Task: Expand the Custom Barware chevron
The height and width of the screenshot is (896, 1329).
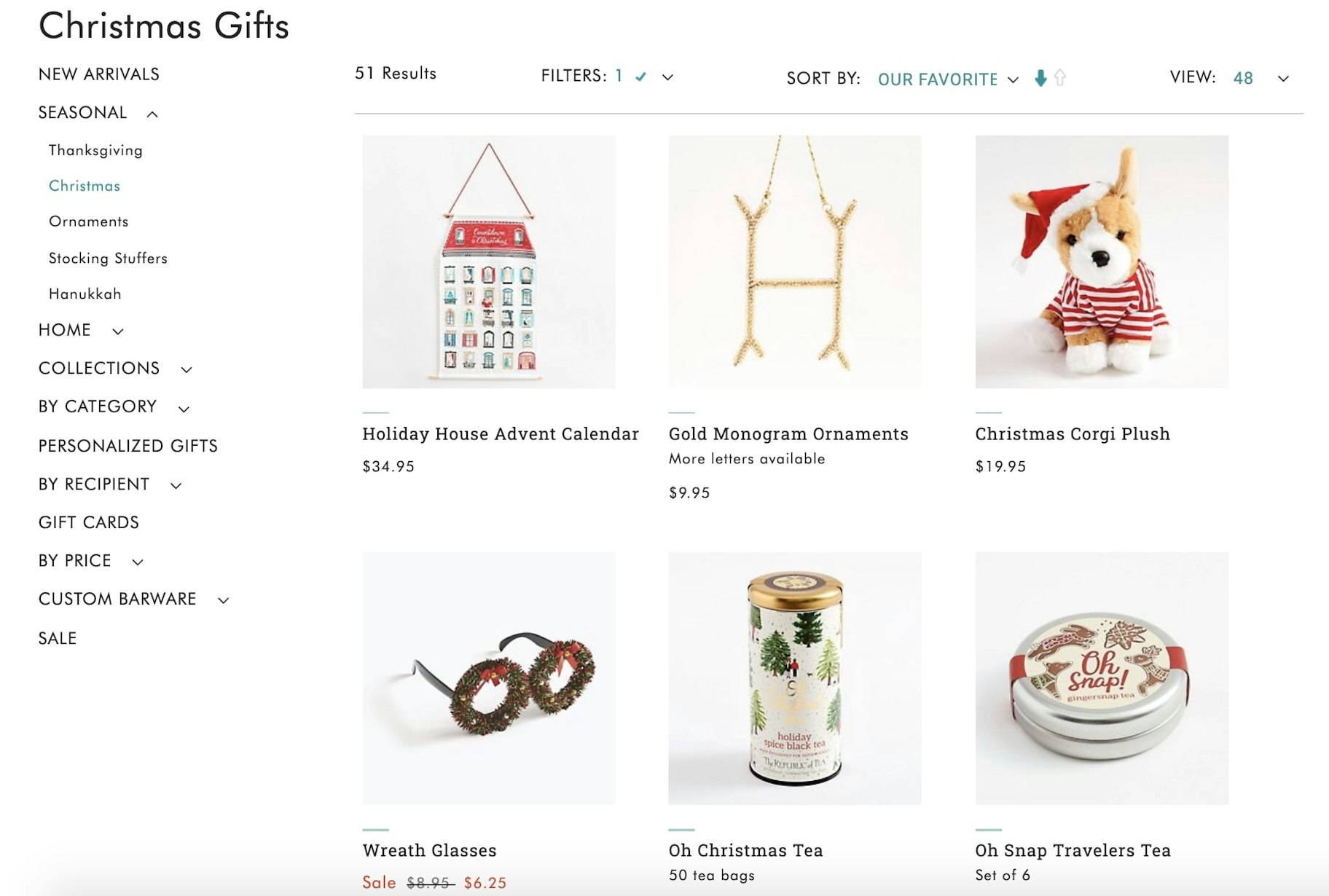Action: tap(224, 600)
